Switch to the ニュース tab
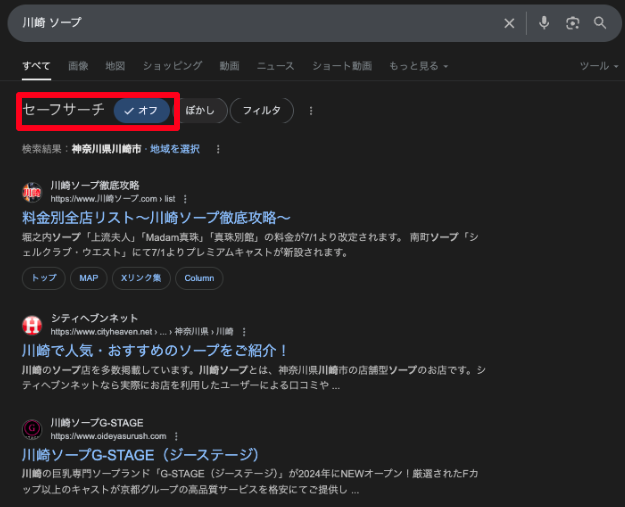Viewport: 625px width, 507px height. pyautogui.click(x=275, y=66)
